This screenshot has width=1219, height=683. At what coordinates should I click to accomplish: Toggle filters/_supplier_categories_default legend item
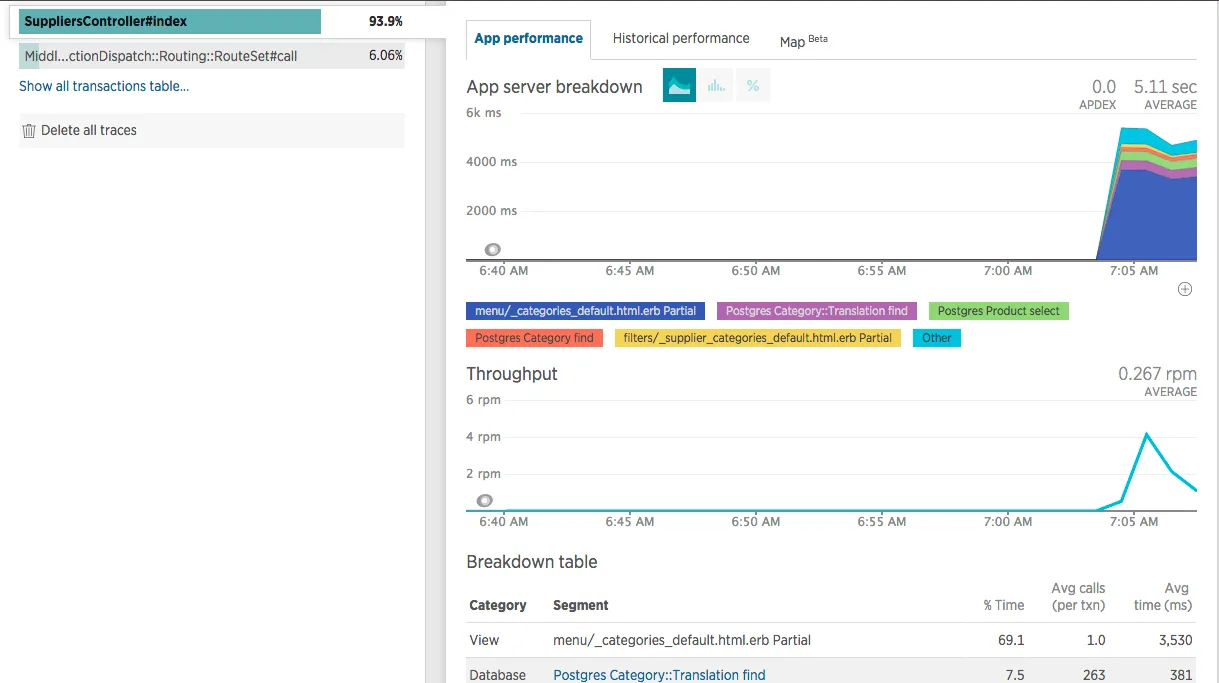[758, 338]
